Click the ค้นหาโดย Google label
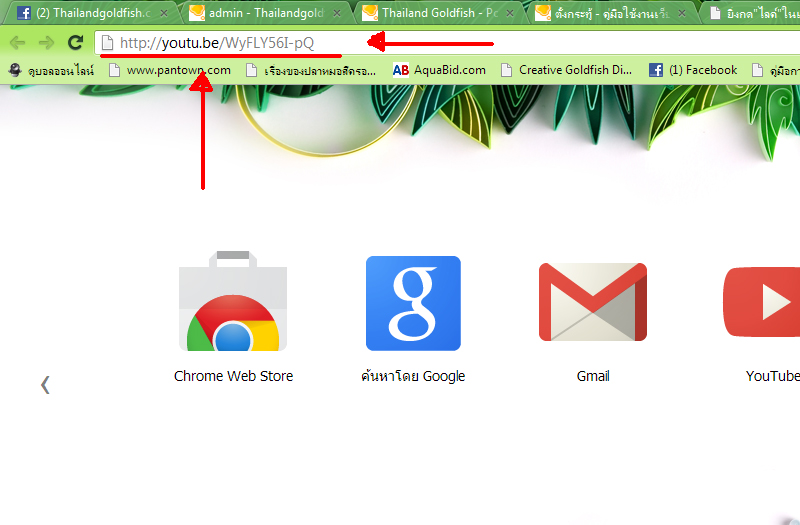 point(413,376)
